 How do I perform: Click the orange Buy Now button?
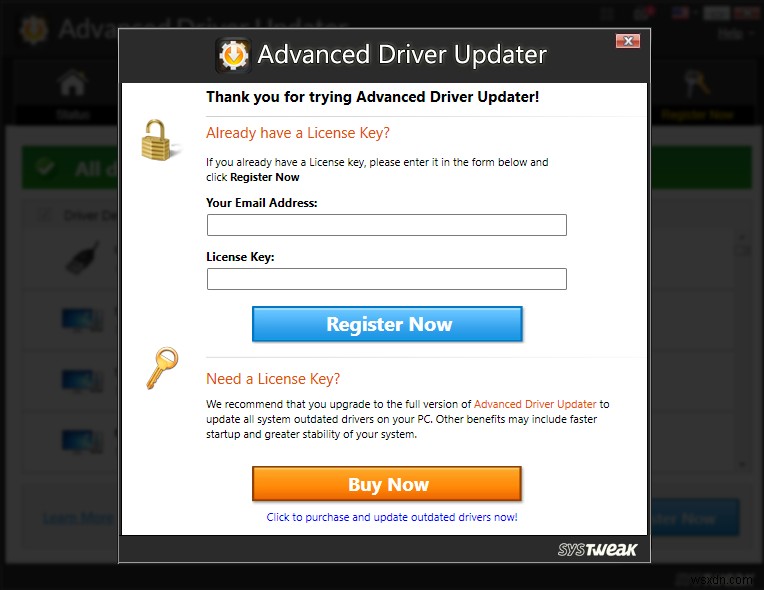pos(387,484)
